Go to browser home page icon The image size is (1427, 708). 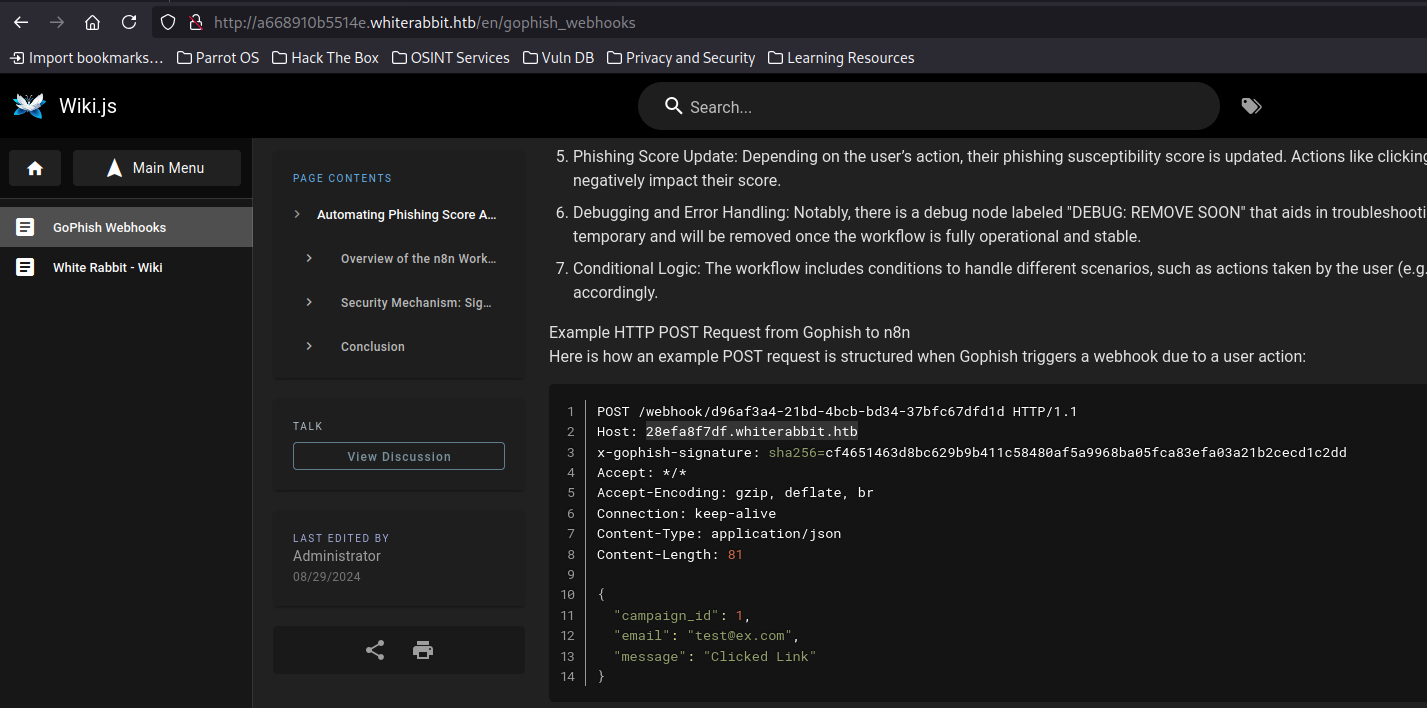(92, 22)
